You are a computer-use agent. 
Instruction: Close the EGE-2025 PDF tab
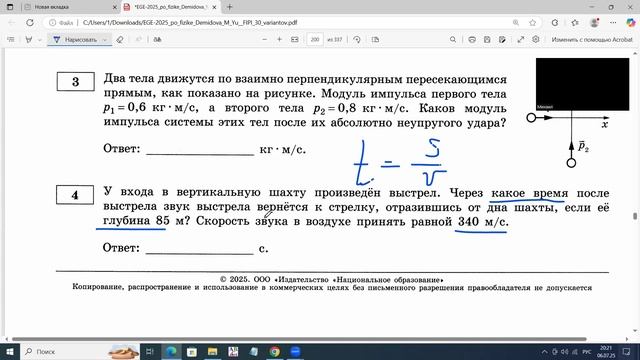tap(214, 7)
